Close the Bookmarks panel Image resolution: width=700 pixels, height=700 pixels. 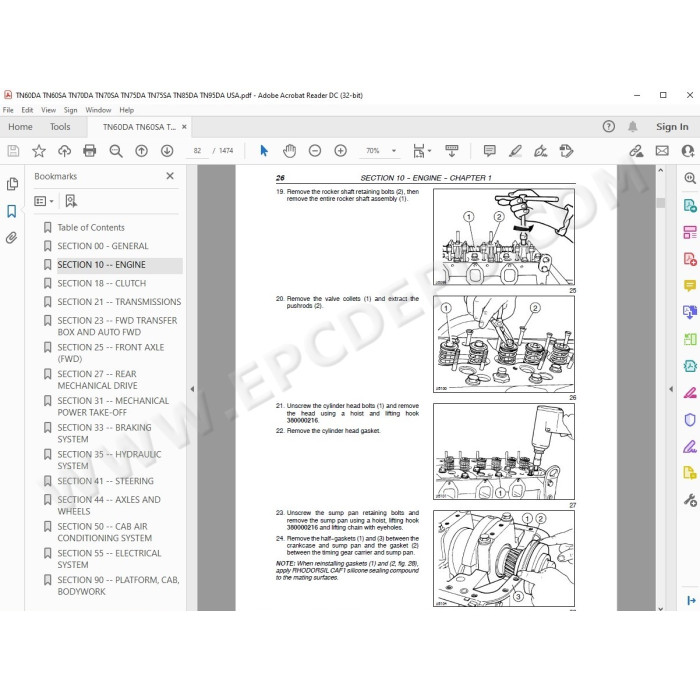coord(170,176)
